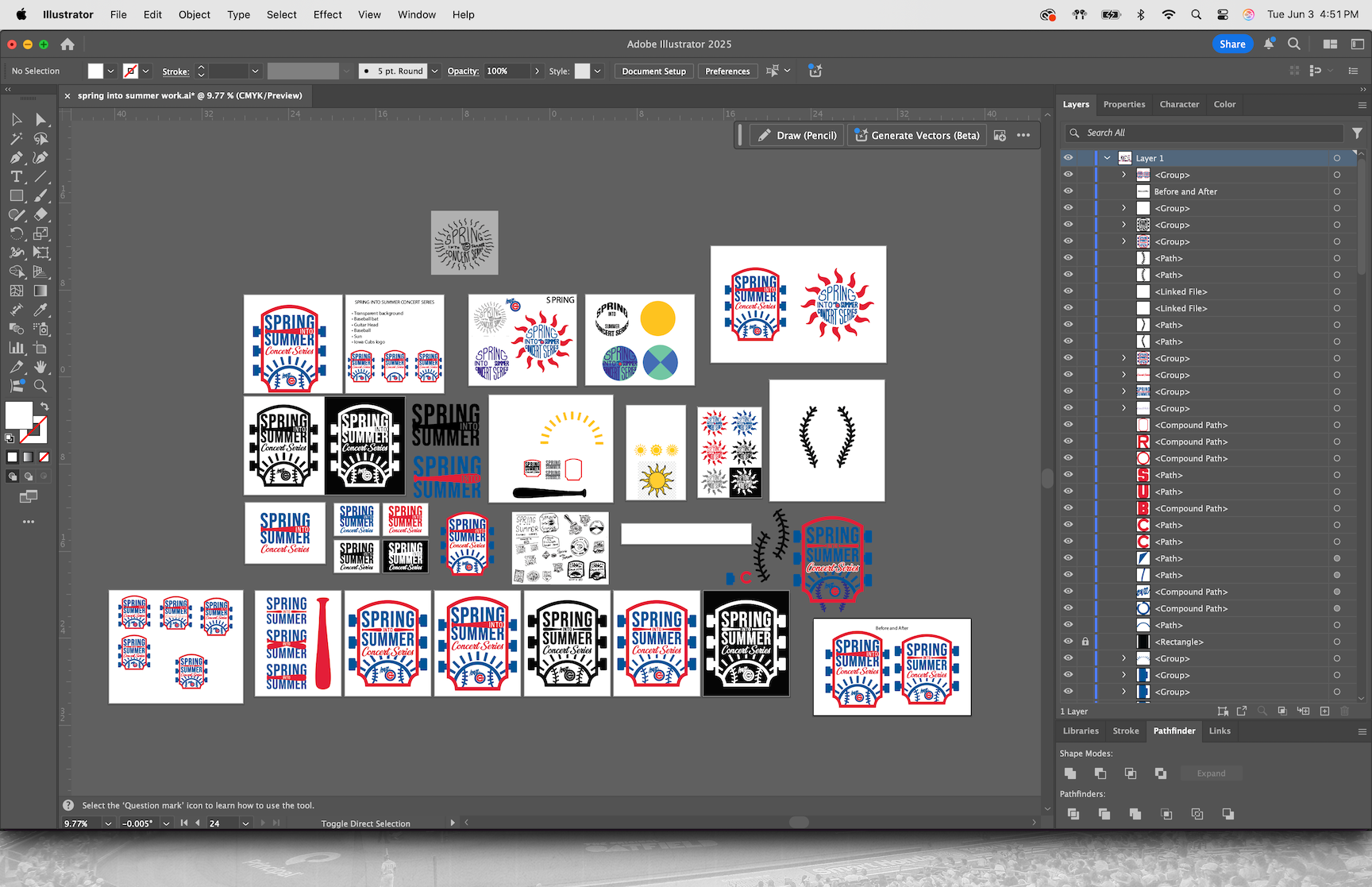
Task: Select the Paintbrush tool
Action: point(40,196)
